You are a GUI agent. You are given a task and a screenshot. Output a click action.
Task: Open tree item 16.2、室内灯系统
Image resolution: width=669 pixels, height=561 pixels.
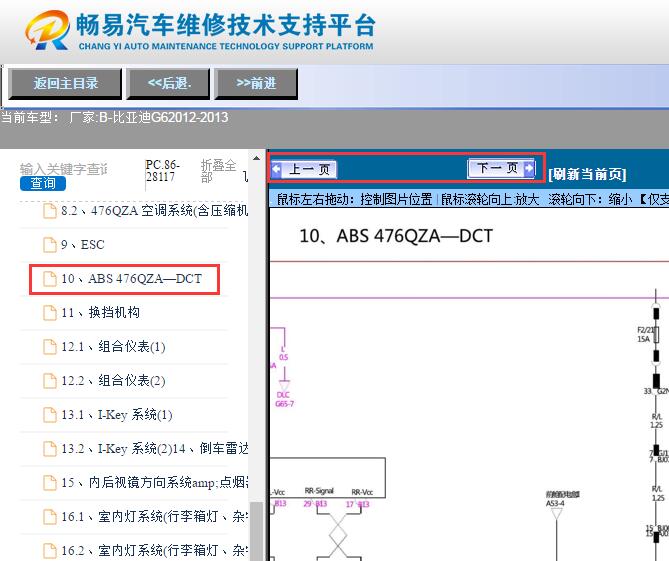point(154,550)
